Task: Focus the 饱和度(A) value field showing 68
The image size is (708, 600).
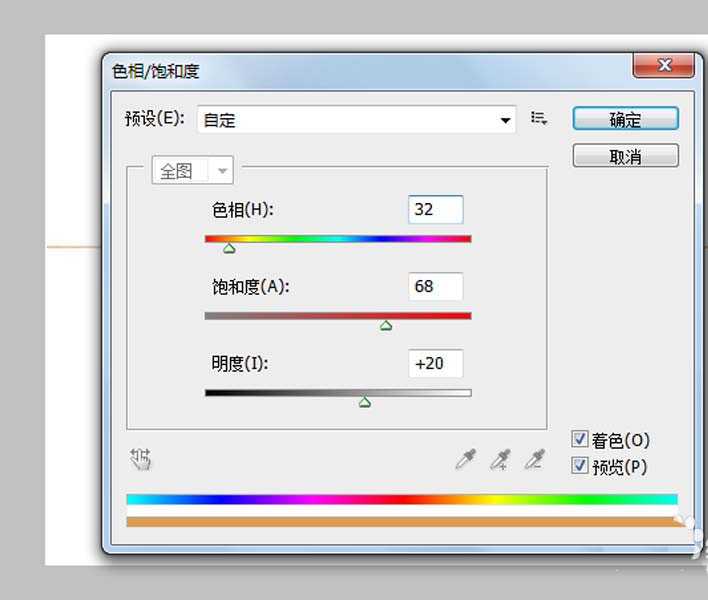Action: [436, 286]
